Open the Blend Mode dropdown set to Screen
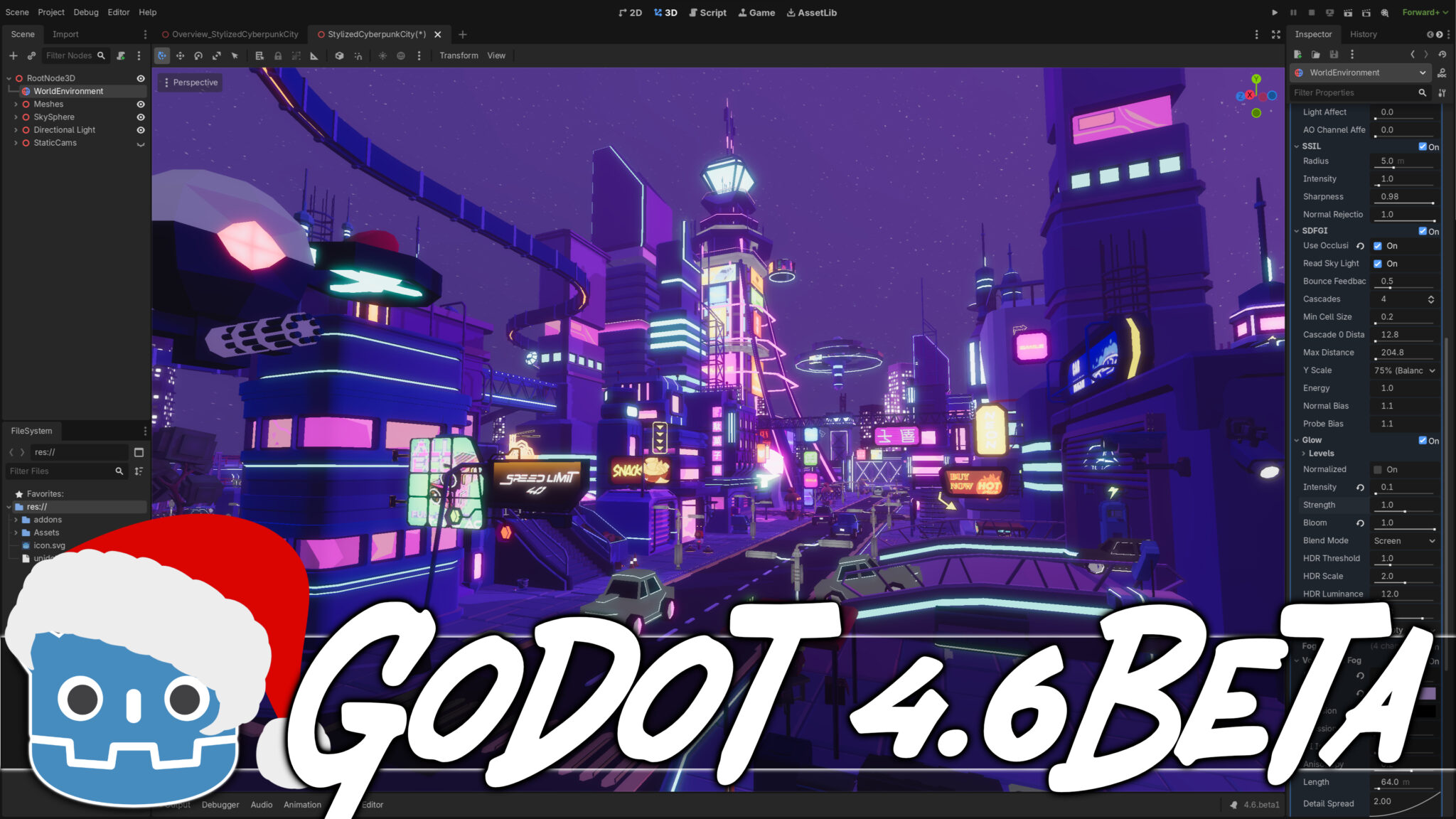Image resolution: width=1456 pixels, height=819 pixels. 1403,540
